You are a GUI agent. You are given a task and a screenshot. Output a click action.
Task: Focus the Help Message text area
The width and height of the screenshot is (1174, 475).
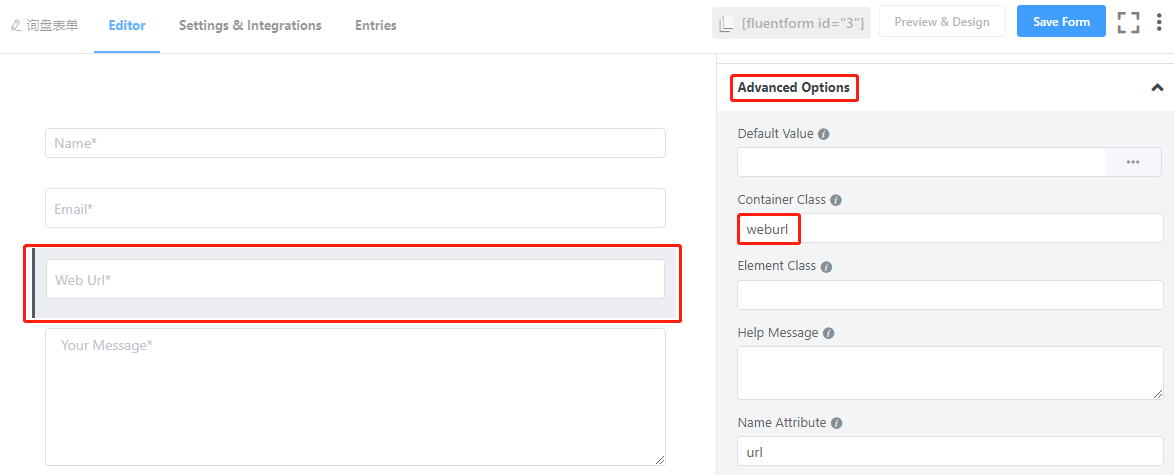[950, 373]
